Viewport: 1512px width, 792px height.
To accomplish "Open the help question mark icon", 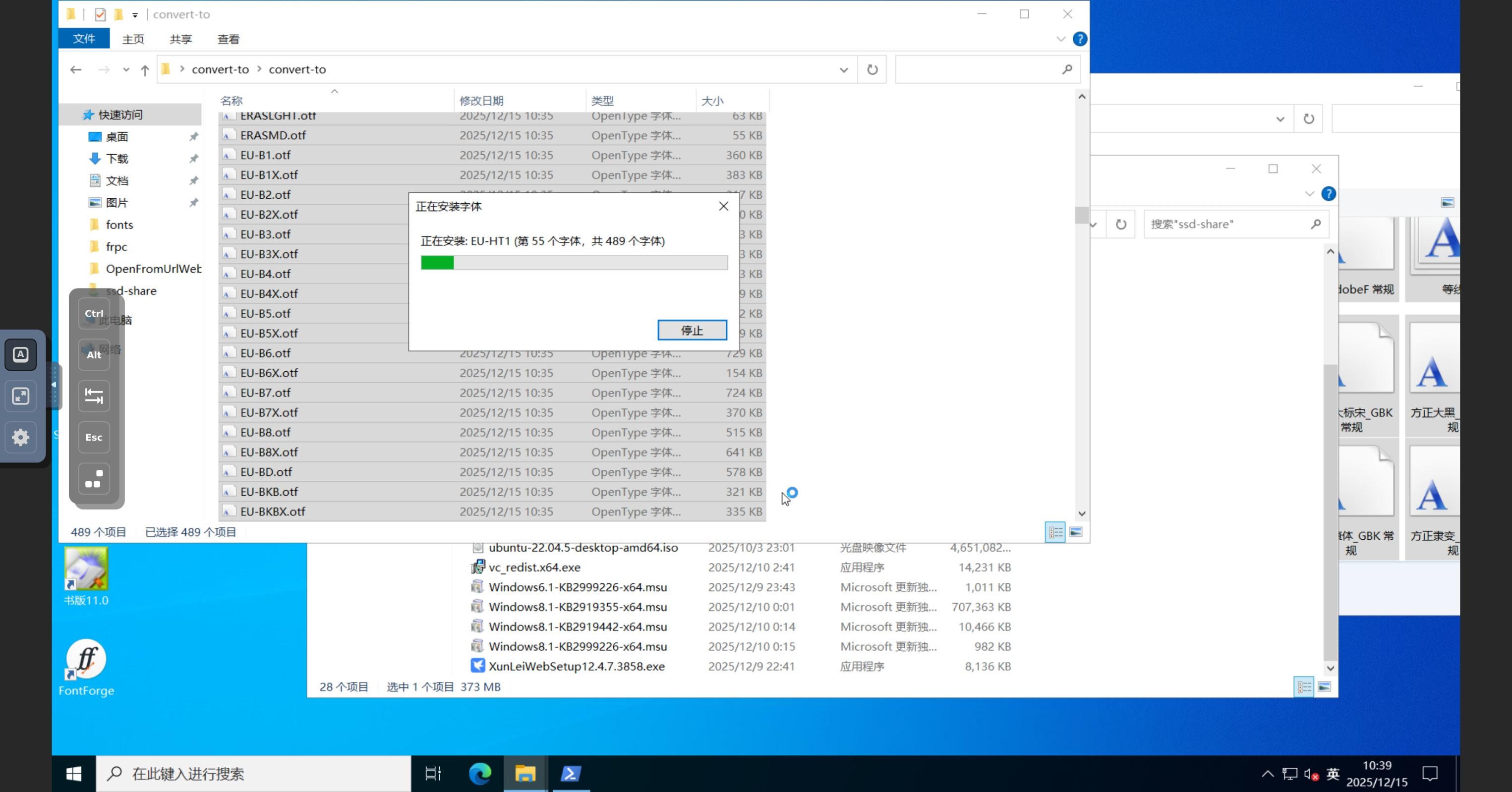I will [1079, 39].
